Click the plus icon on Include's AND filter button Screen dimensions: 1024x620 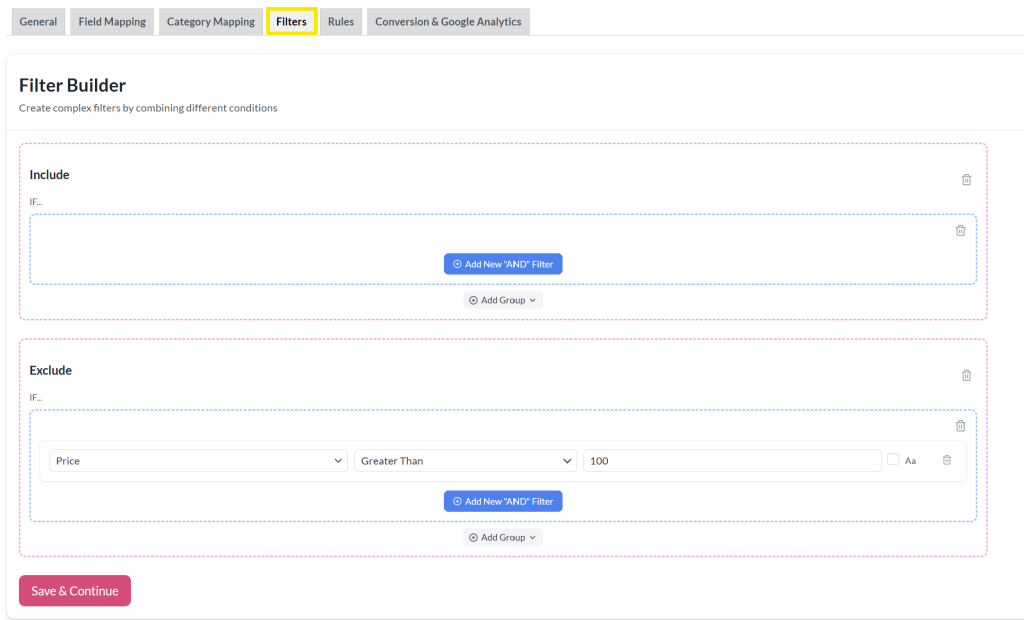click(x=457, y=263)
